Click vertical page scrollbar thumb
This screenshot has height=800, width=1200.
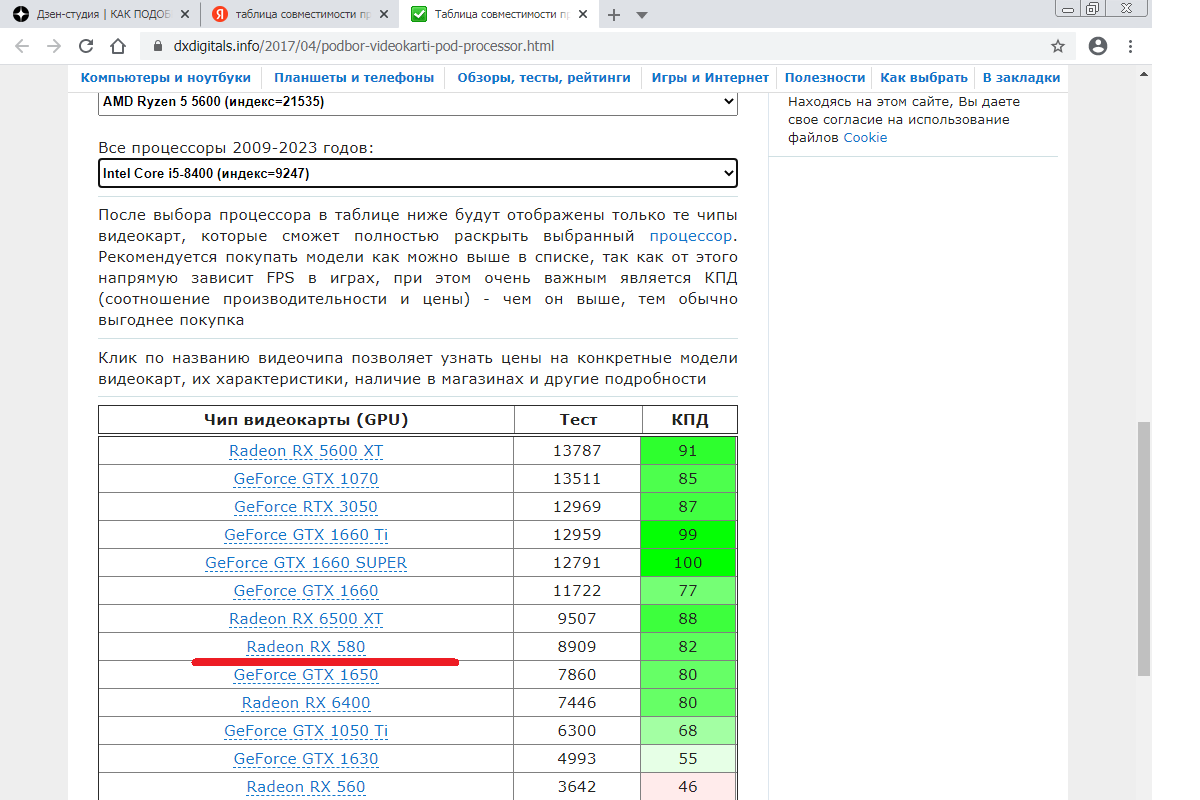(1143, 548)
